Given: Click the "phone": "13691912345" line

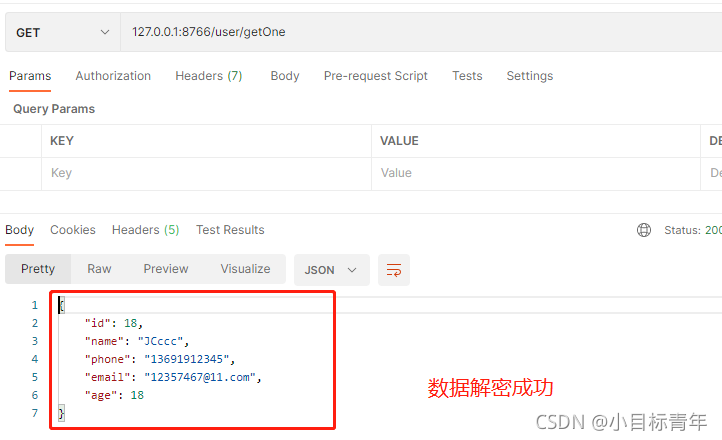Looking at the screenshot, I should 160,359.
